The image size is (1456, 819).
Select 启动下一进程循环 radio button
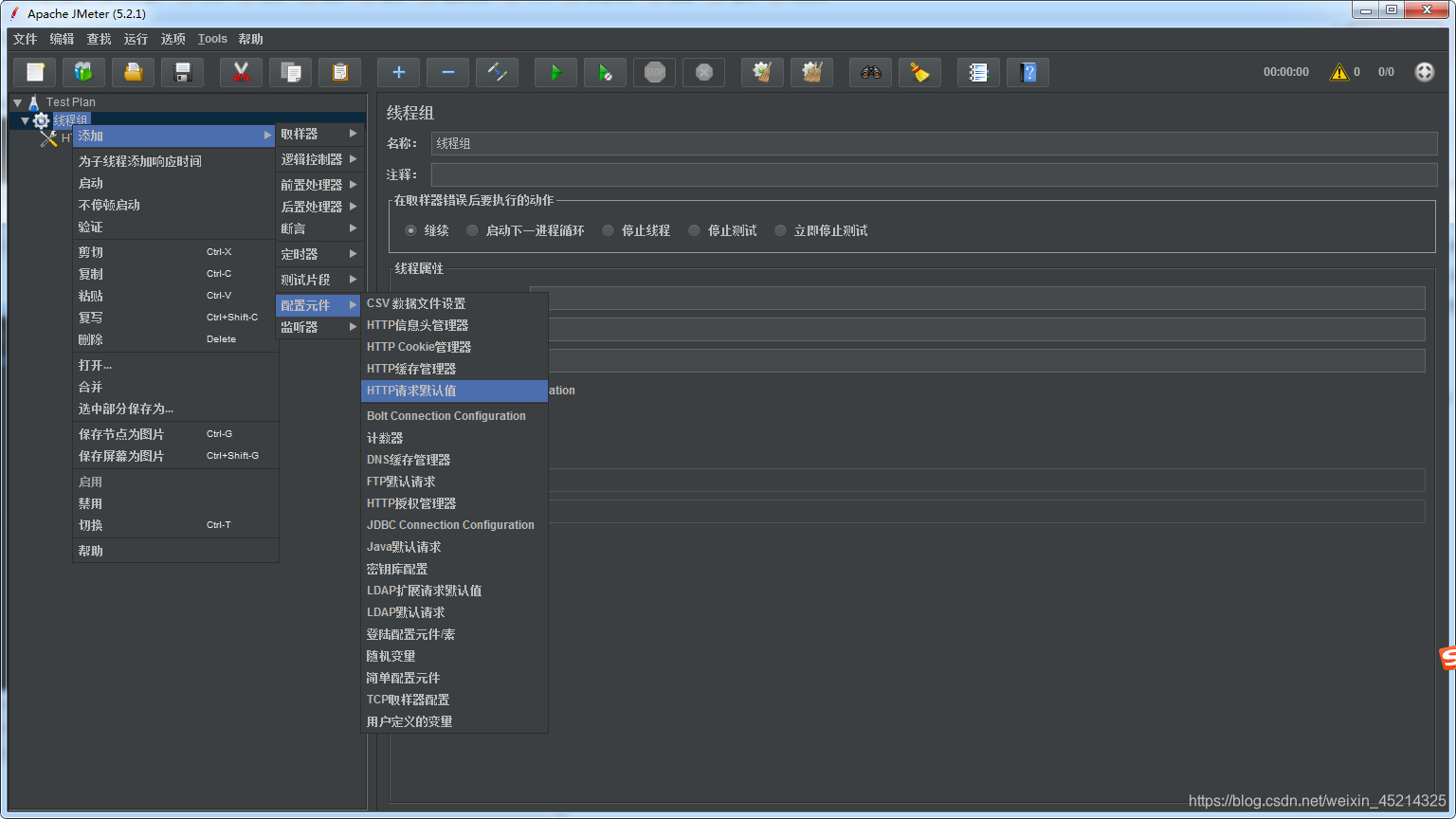click(x=472, y=230)
